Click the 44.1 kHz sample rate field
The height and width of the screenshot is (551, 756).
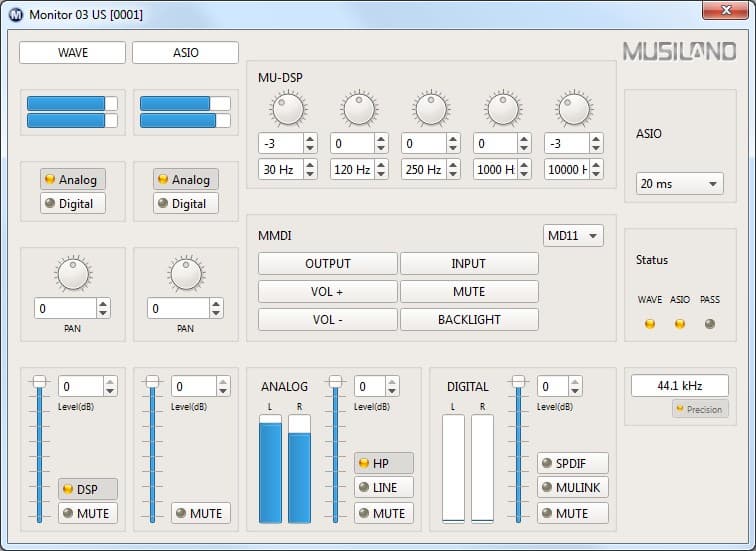[679, 385]
